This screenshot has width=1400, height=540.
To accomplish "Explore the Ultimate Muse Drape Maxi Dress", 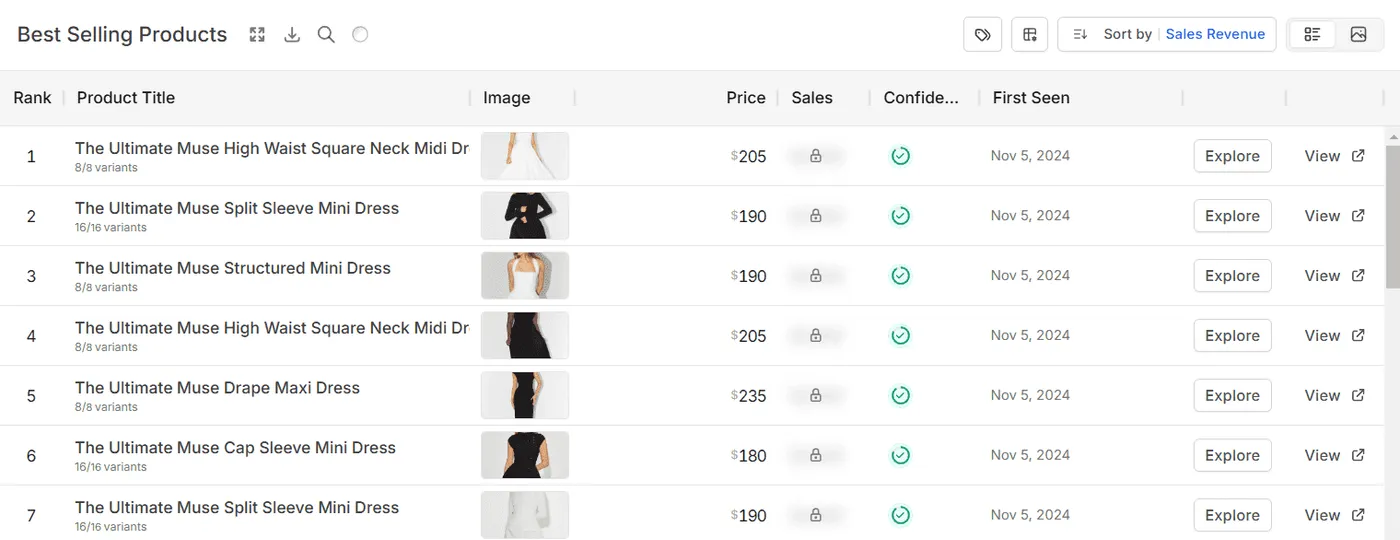I will click(x=1232, y=396).
